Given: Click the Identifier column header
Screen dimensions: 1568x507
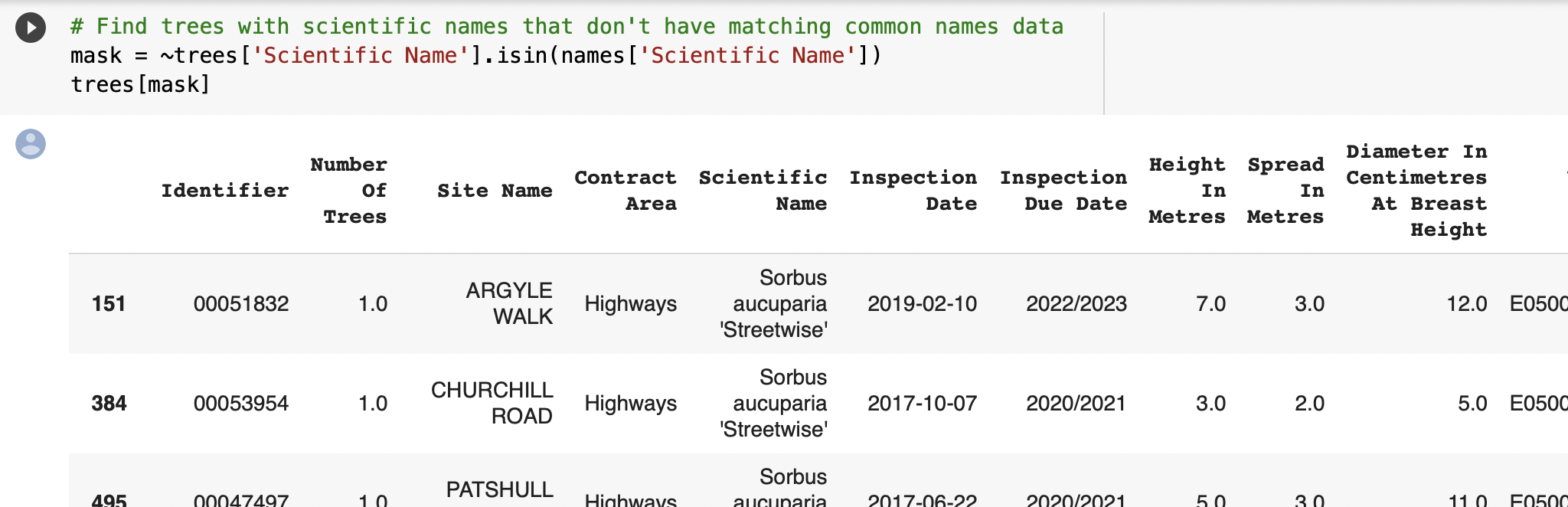Looking at the screenshot, I should click(x=225, y=191).
